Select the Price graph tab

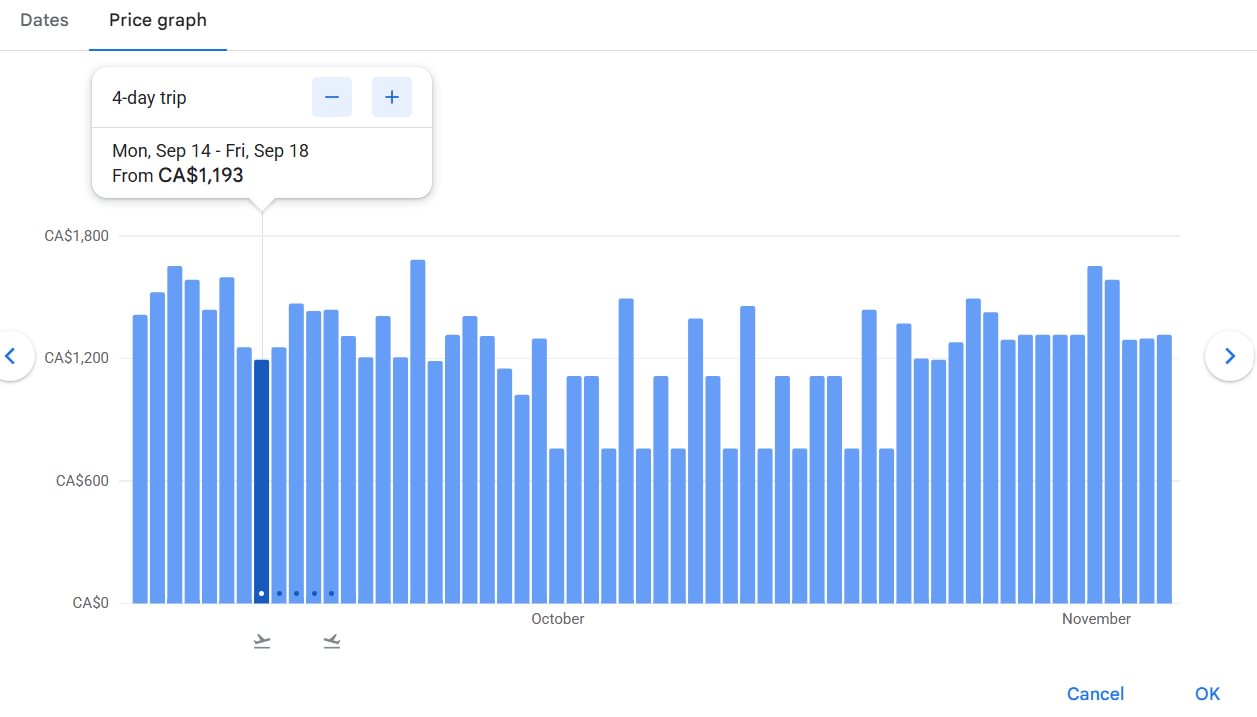click(x=158, y=20)
